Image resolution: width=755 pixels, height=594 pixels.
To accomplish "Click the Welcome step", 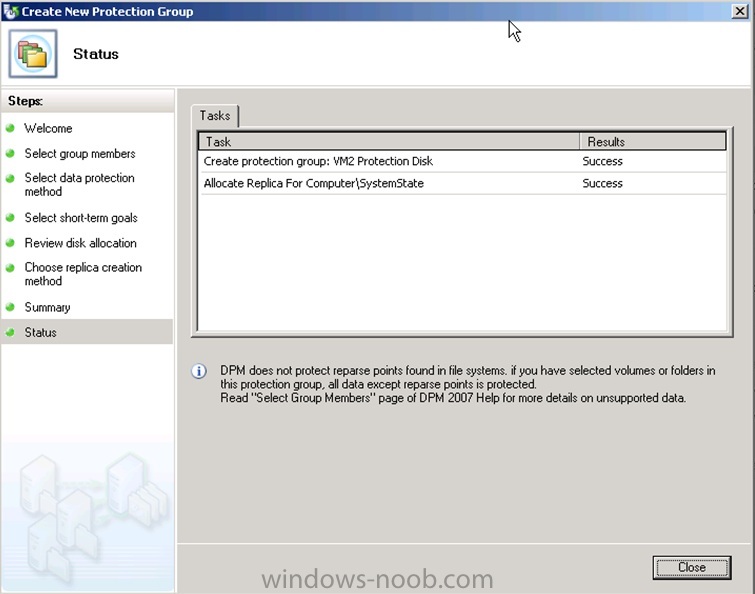I will click(48, 129).
